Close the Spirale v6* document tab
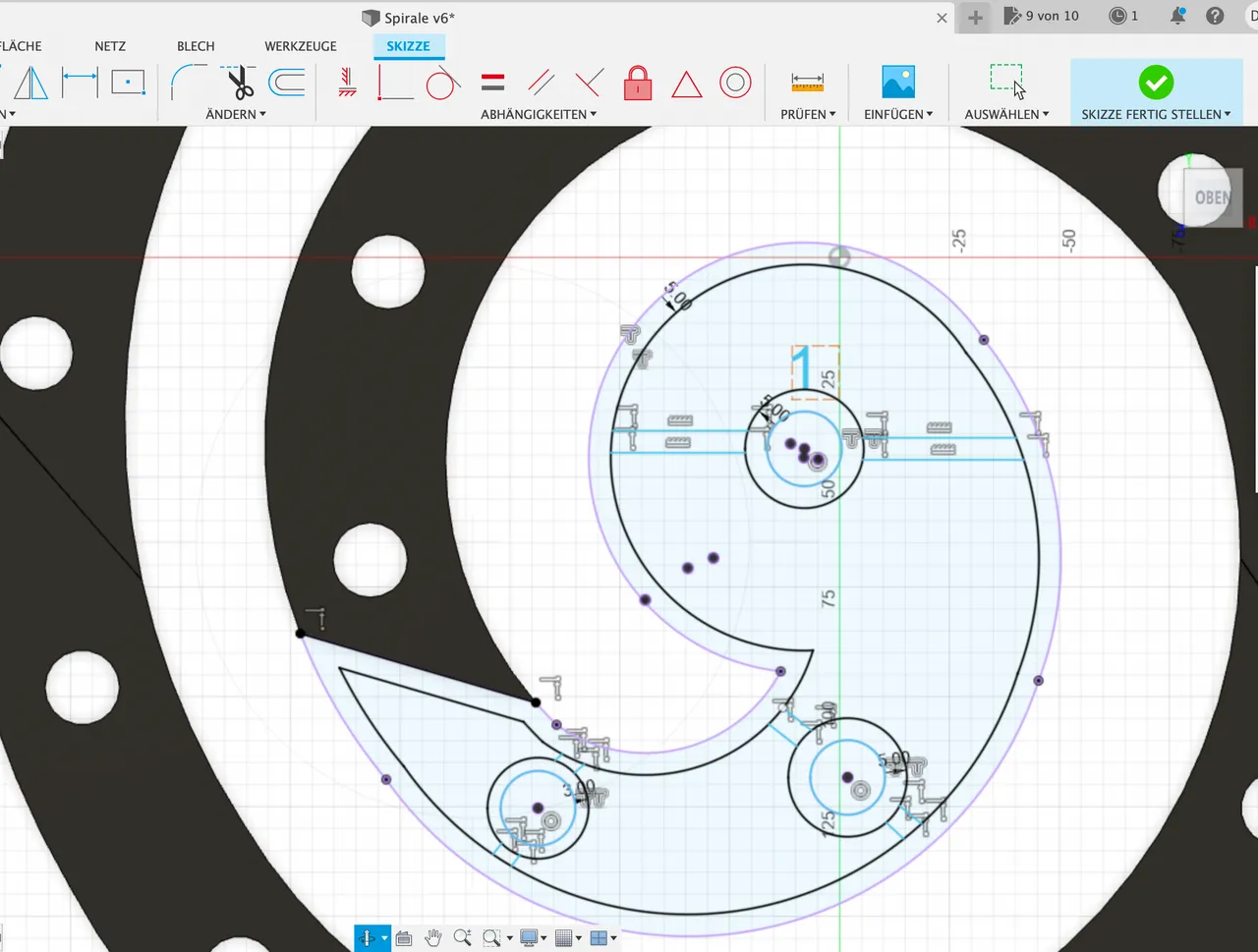 942,18
